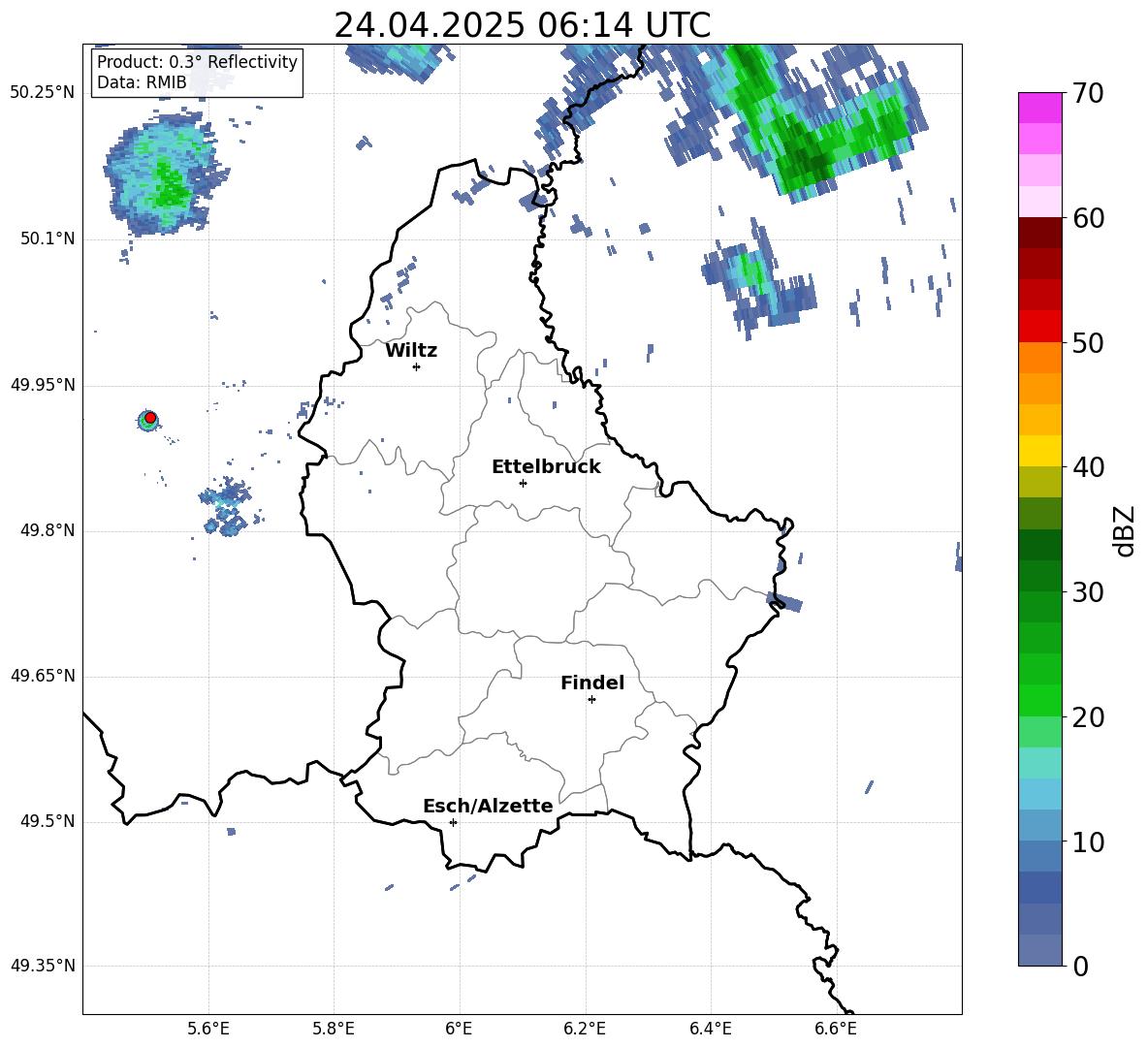The width and height of the screenshot is (1148, 1048).
Task: Click the colorbar value 60
Action: [x=1088, y=218]
